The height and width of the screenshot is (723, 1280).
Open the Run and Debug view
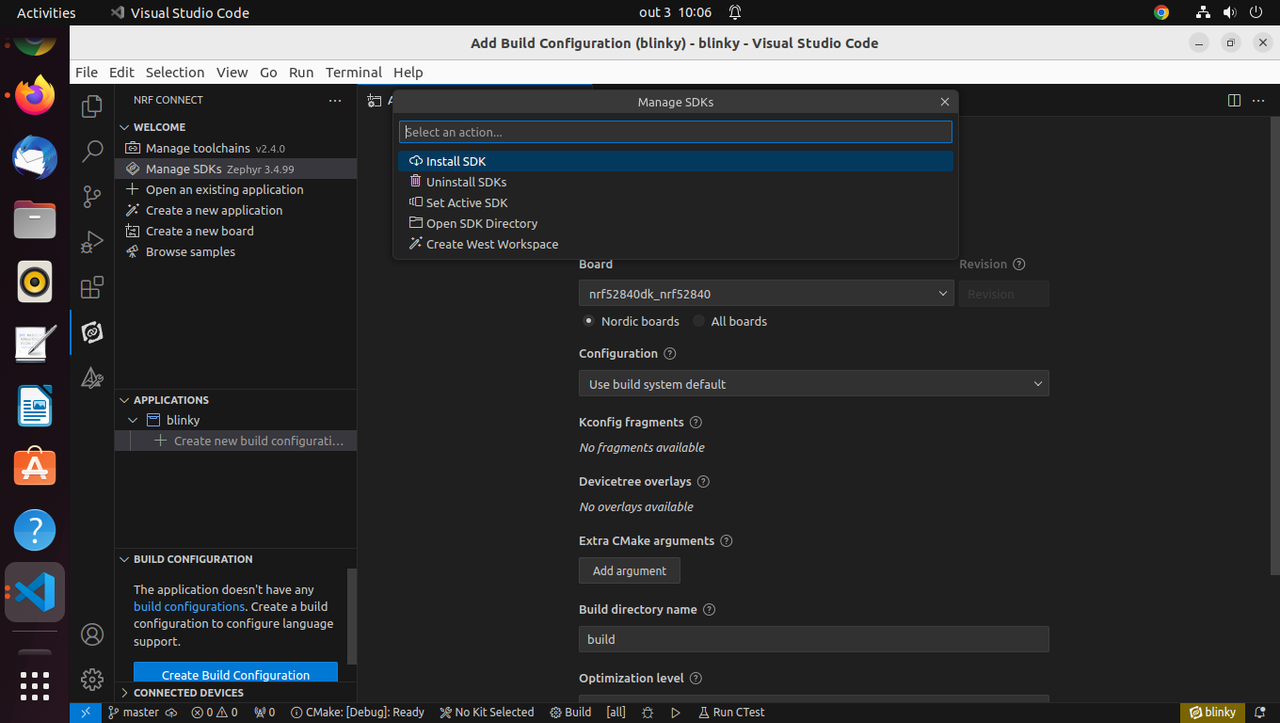tap(92, 242)
